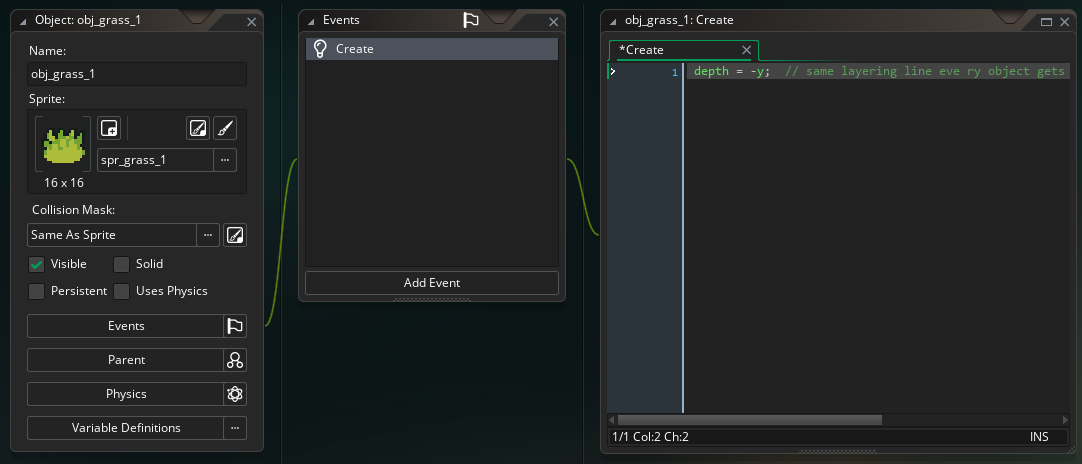Click the INS insert mode indicator
The width and height of the screenshot is (1082, 464).
pyautogui.click(x=1039, y=436)
